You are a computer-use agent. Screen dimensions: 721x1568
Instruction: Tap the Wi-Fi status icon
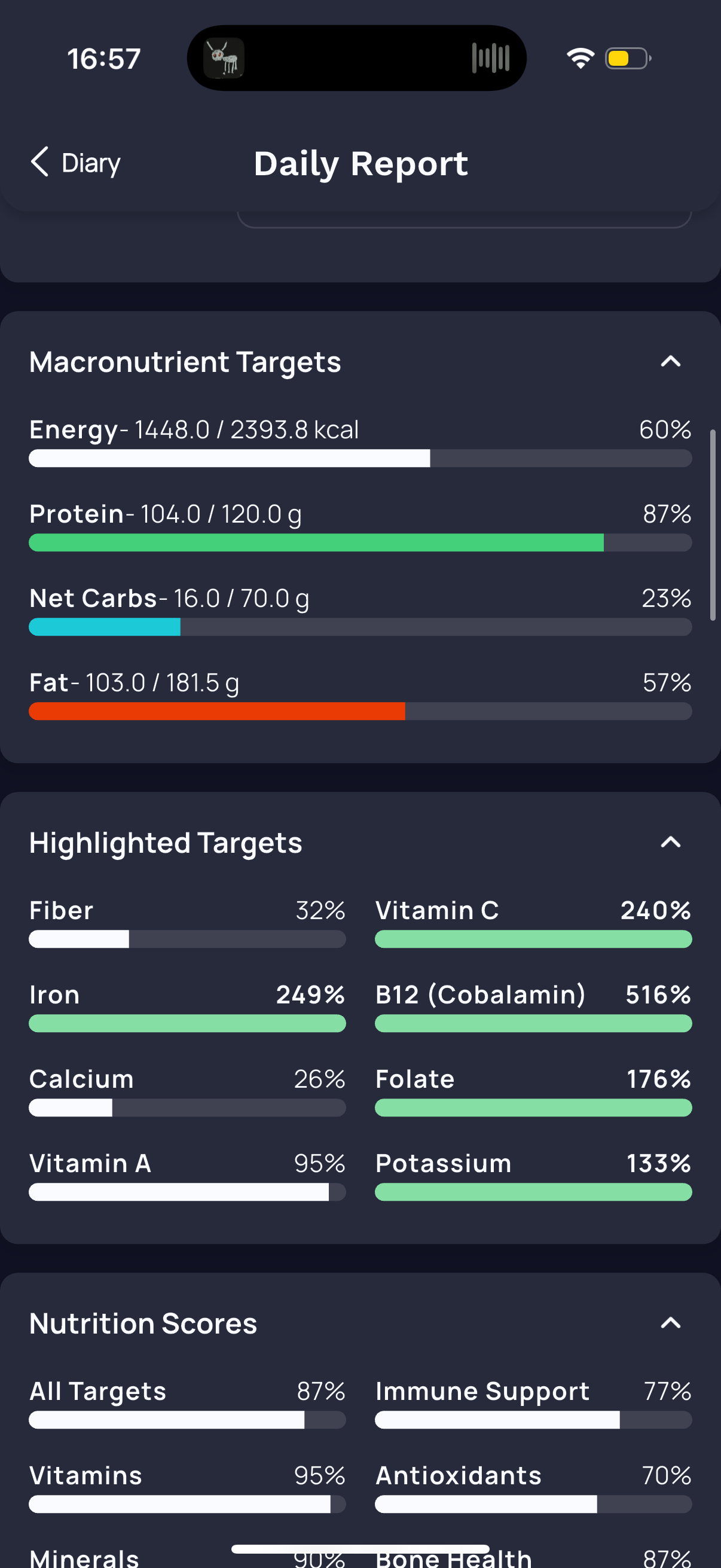[x=581, y=59]
